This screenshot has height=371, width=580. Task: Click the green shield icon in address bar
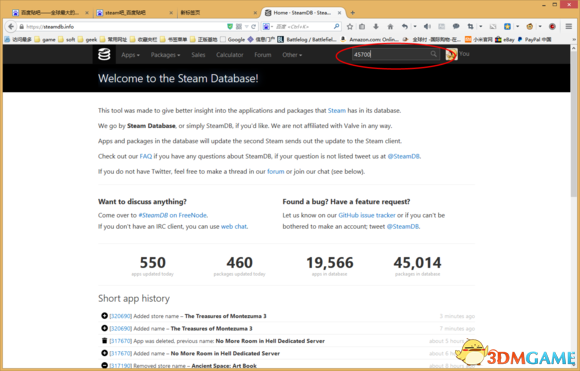pos(230,26)
